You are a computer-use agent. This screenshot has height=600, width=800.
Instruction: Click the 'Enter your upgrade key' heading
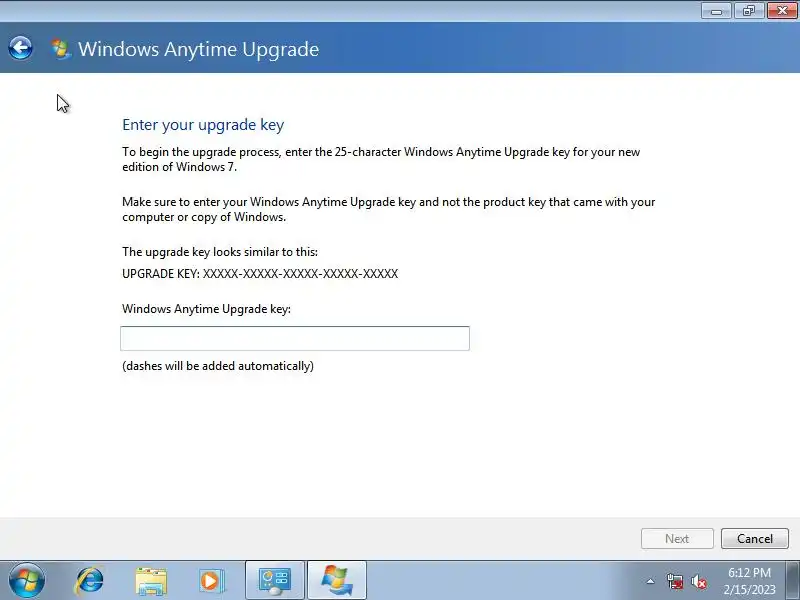pos(203,125)
